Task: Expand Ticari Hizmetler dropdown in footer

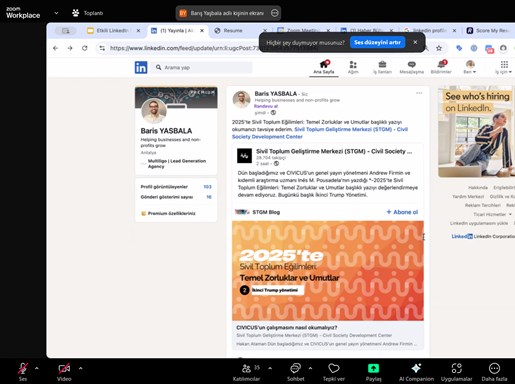Action: pyautogui.click(x=492, y=214)
